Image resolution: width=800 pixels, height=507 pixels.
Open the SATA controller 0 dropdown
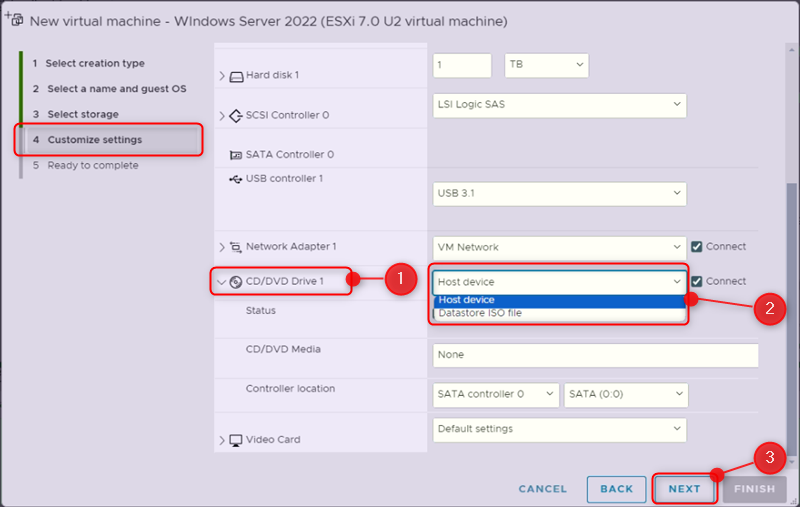pos(495,395)
